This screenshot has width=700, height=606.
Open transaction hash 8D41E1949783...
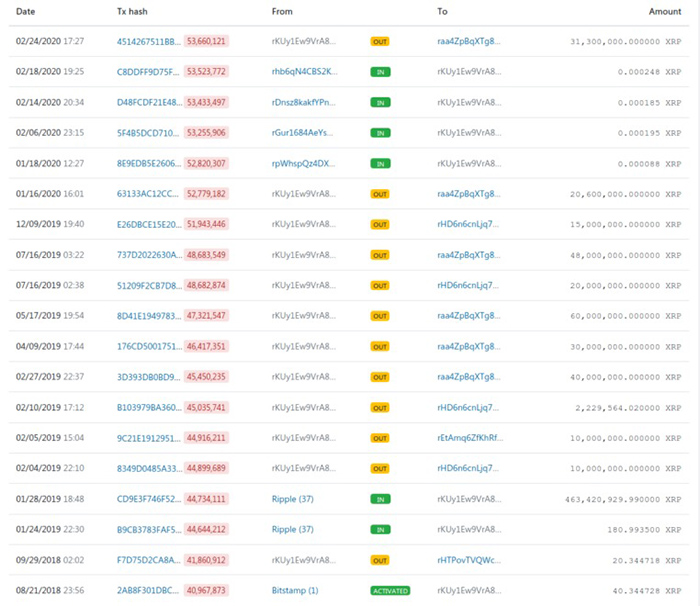[149, 316]
